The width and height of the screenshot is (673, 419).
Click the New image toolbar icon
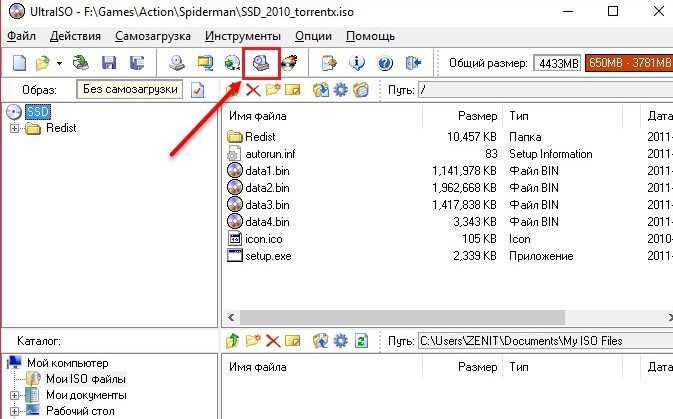tap(19, 63)
